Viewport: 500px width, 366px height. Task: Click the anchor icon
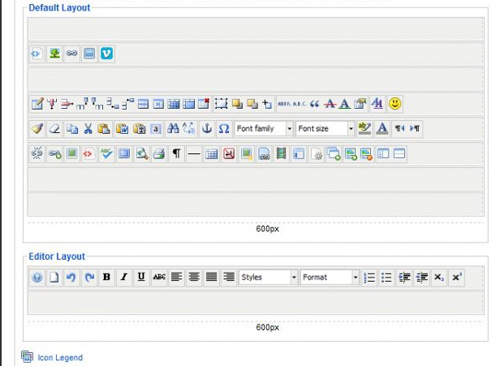click(207, 128)
